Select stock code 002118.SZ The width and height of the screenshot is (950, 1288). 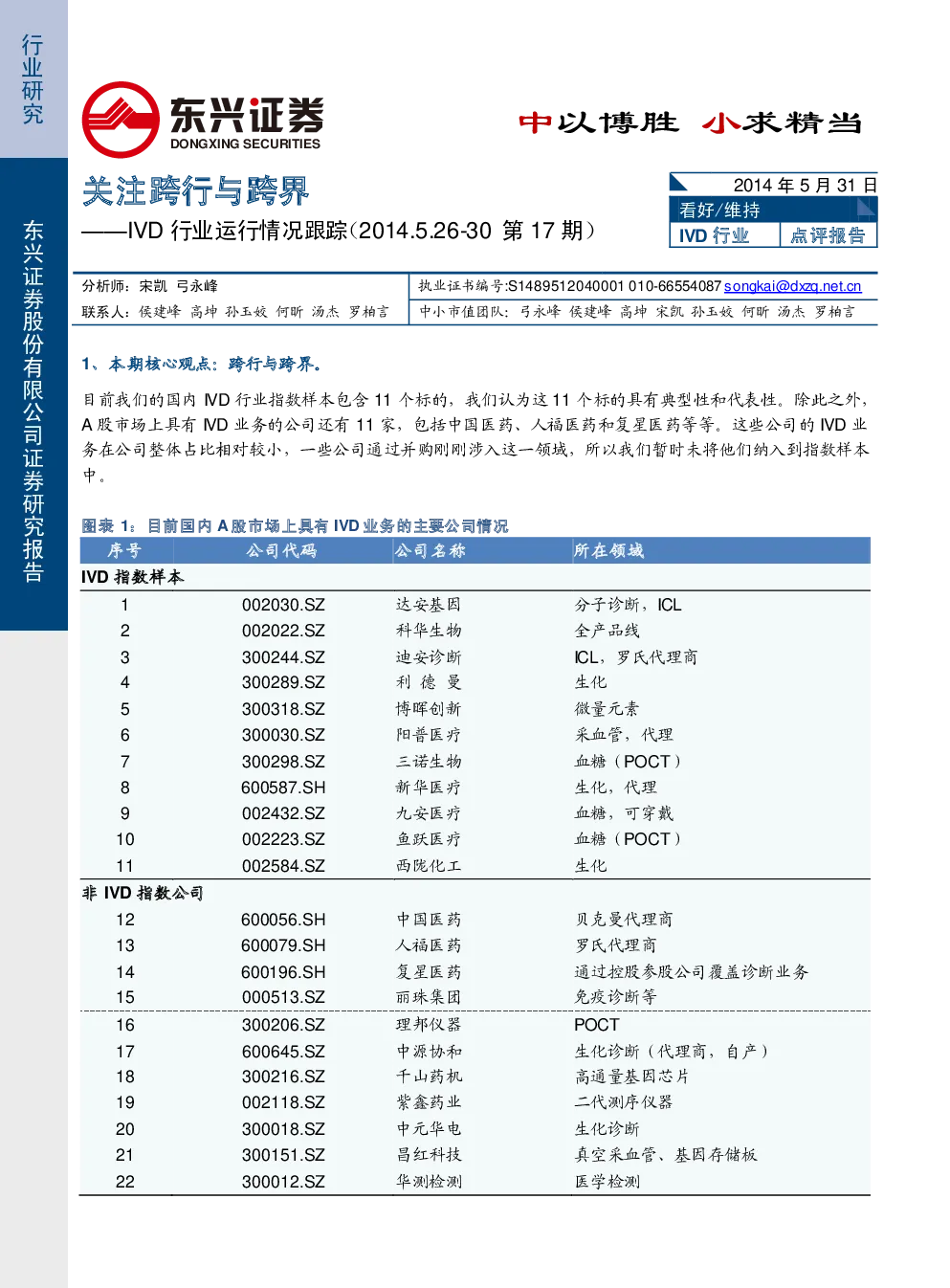click(283, 1102)
